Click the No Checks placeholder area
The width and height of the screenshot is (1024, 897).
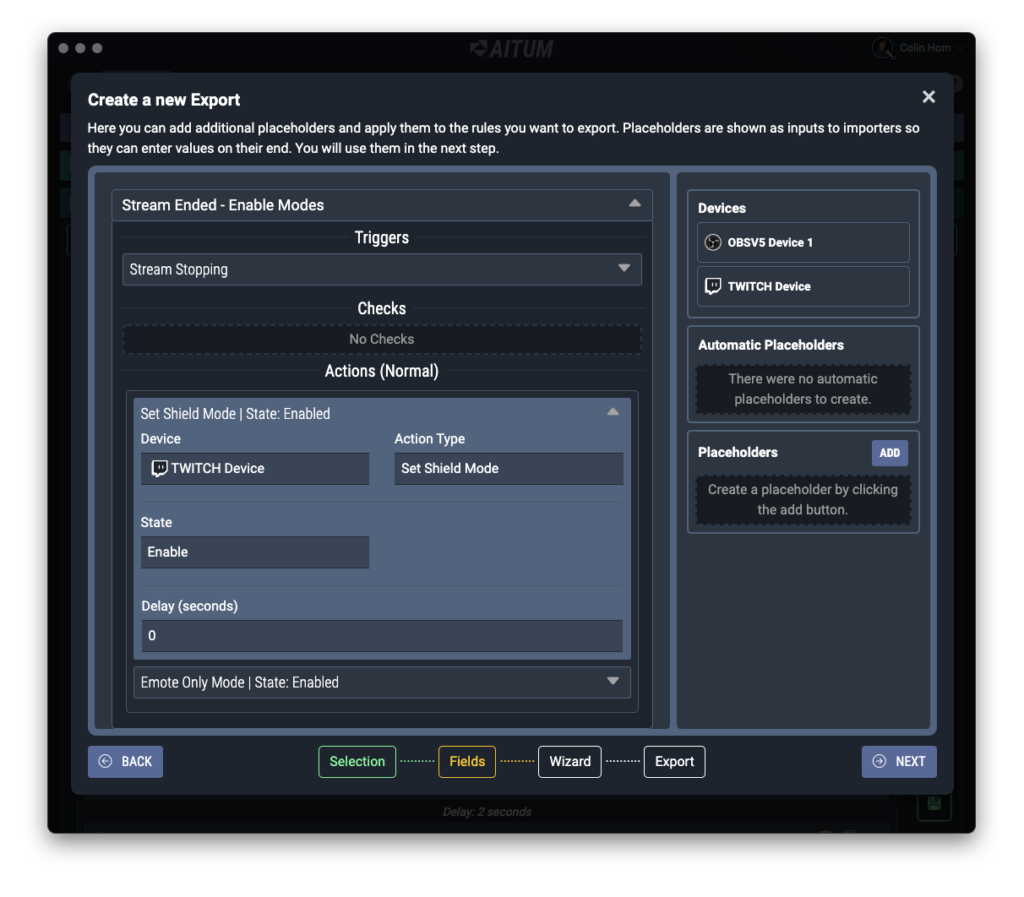[x=381, y=339]
